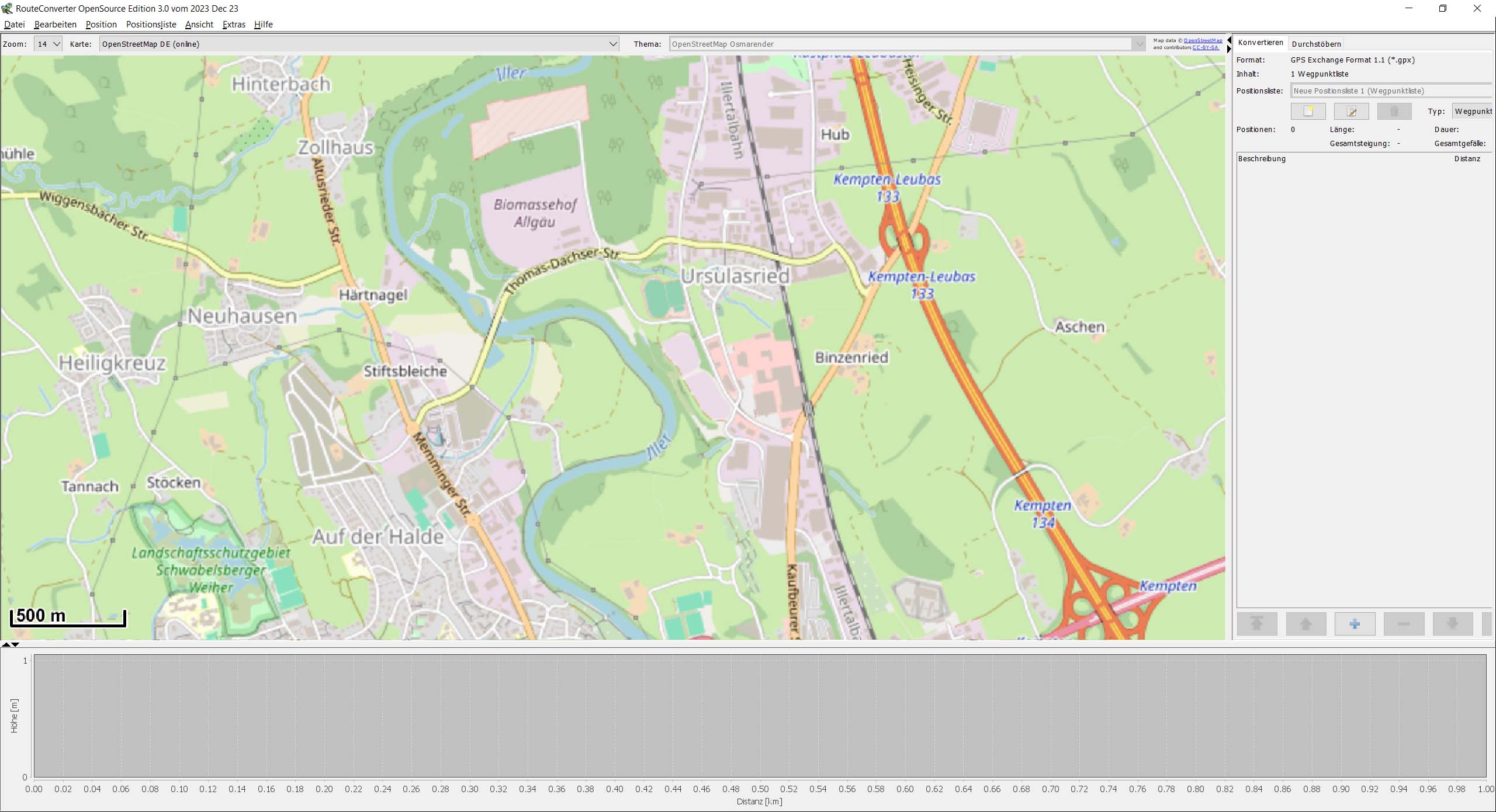
Task: Click the 1 Wegpunktliste content text
Action: 1320,74
